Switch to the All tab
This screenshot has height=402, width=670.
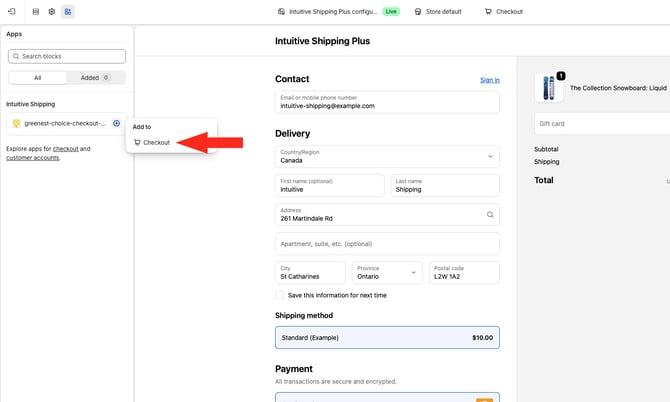(38, 78)
